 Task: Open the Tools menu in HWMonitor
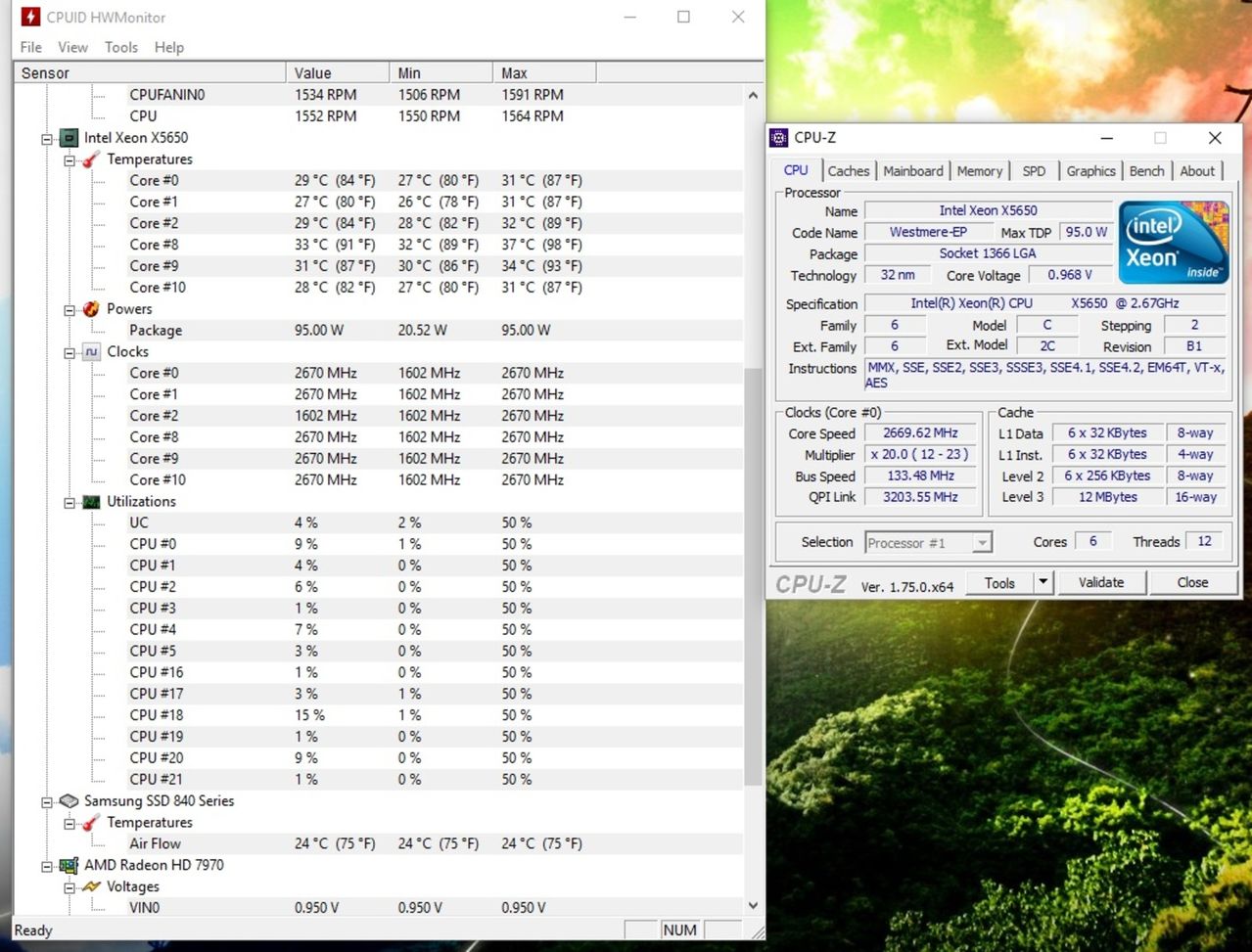click(121, 47)
